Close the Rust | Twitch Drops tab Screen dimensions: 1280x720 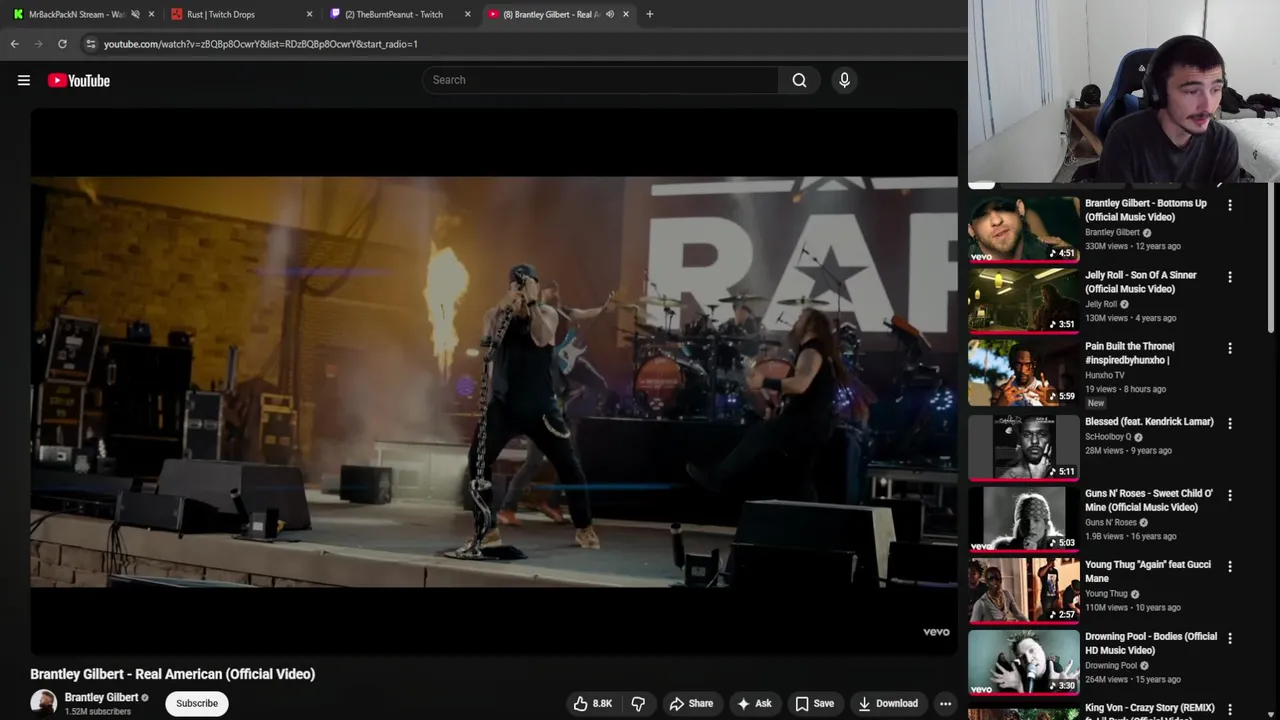pyautogui.click(x=309, y=14)
